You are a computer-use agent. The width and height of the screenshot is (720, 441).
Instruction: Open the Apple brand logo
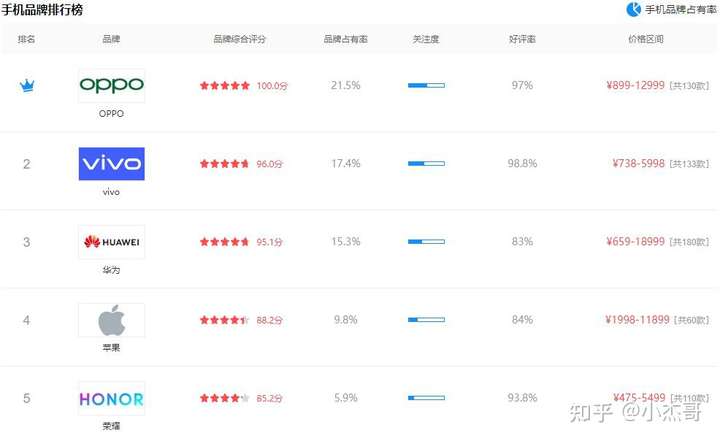tap(112, 320)
